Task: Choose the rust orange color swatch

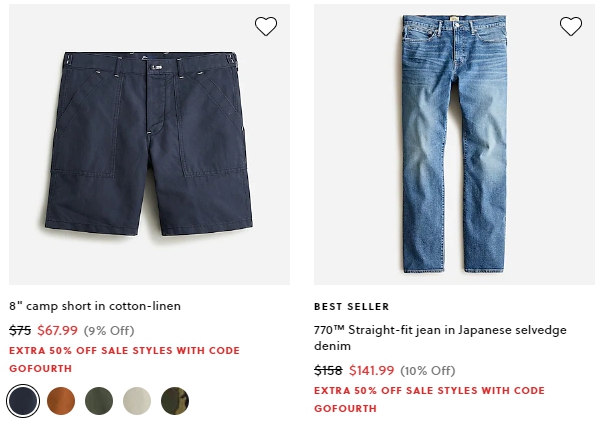Action: [61, 401]
